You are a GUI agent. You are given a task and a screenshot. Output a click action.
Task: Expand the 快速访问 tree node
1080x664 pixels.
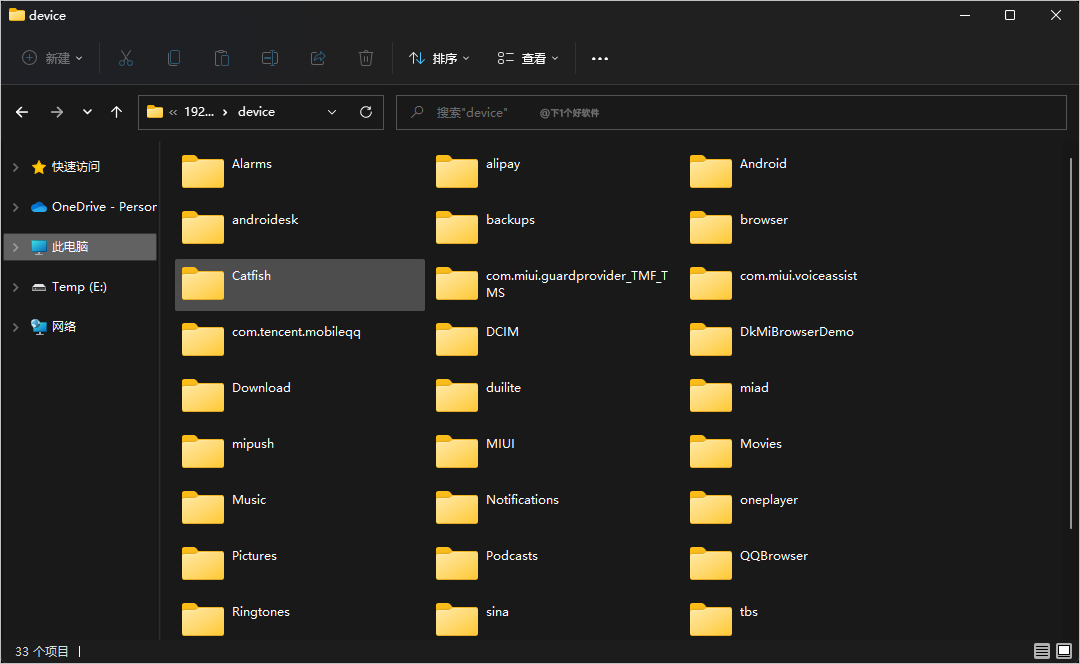[x=15, y=167]
